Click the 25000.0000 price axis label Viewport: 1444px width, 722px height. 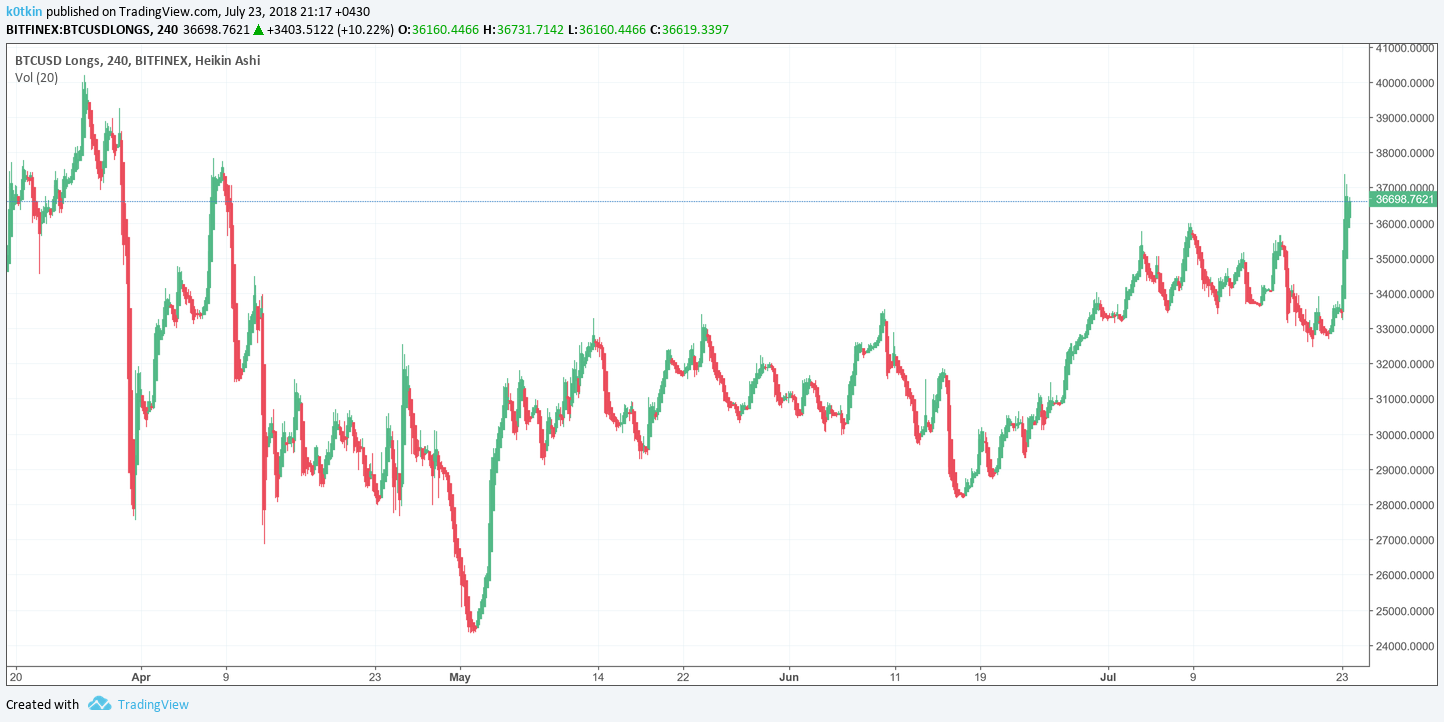click(1405, 610)
